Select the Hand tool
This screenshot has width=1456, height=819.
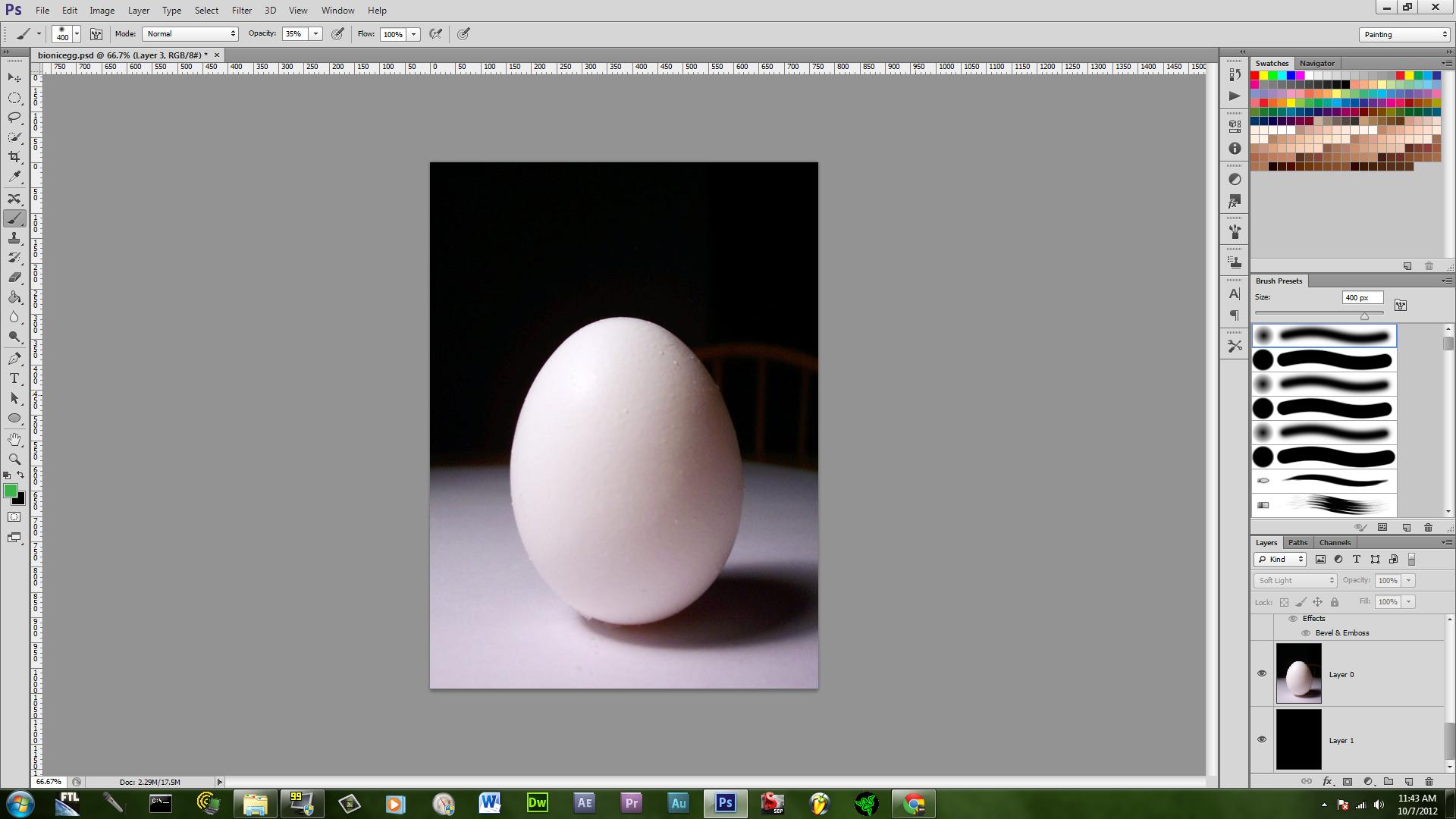tap(14, 439)
